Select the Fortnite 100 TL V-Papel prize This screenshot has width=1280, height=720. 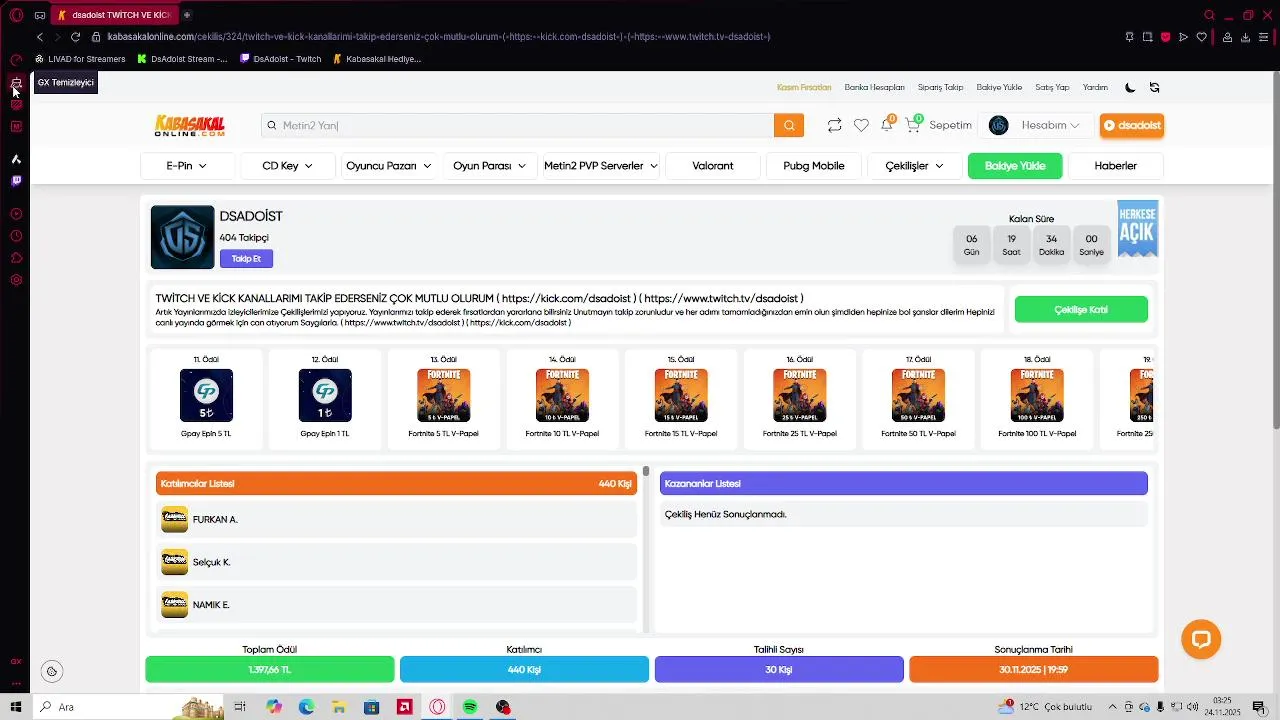click(1037, 400)
